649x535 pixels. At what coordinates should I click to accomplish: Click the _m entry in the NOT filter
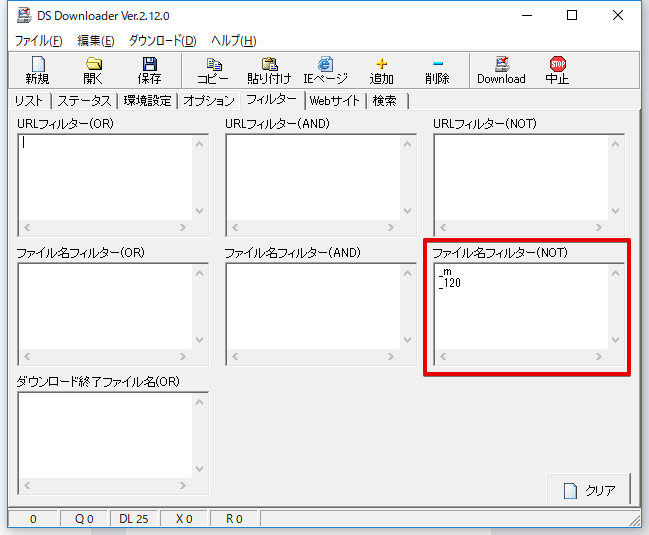[446, 272]
